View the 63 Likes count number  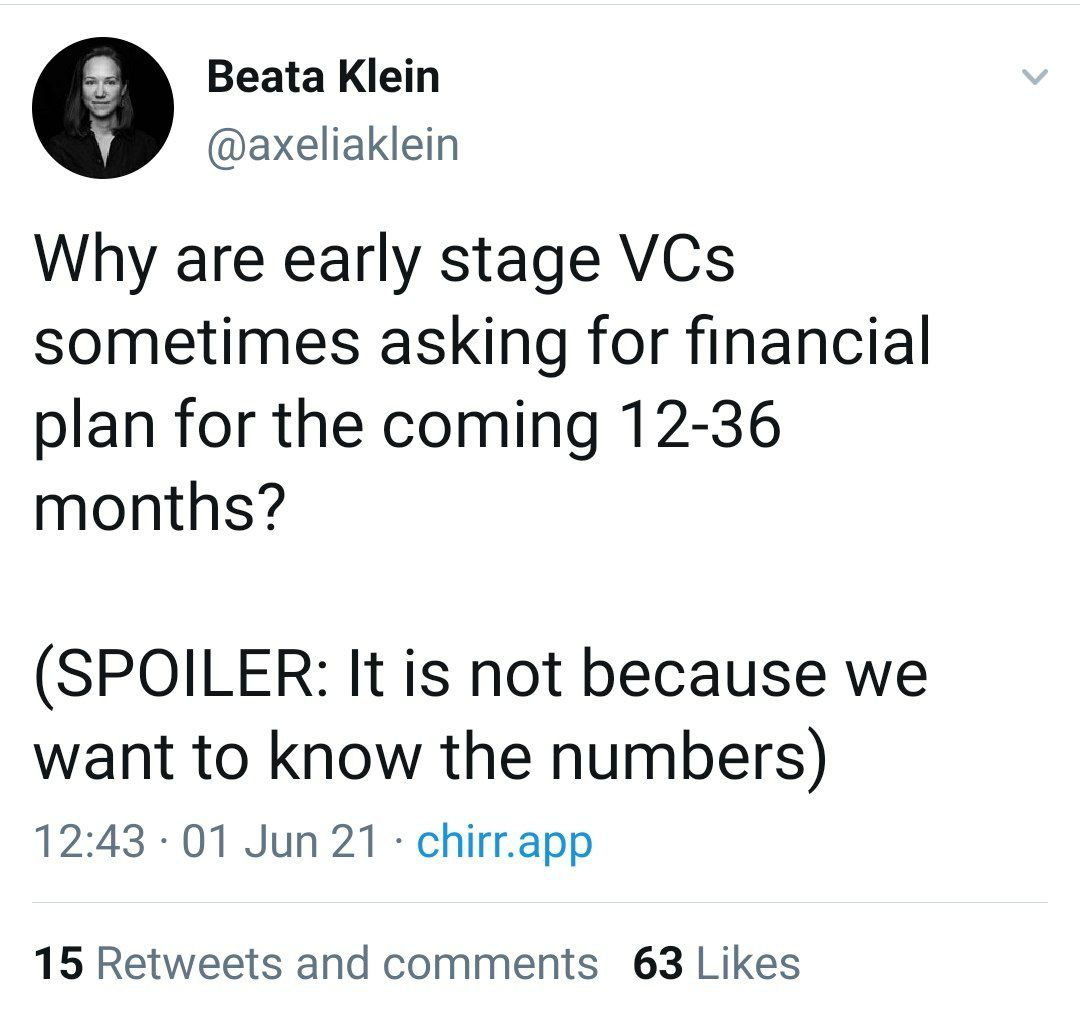[658, 962]
